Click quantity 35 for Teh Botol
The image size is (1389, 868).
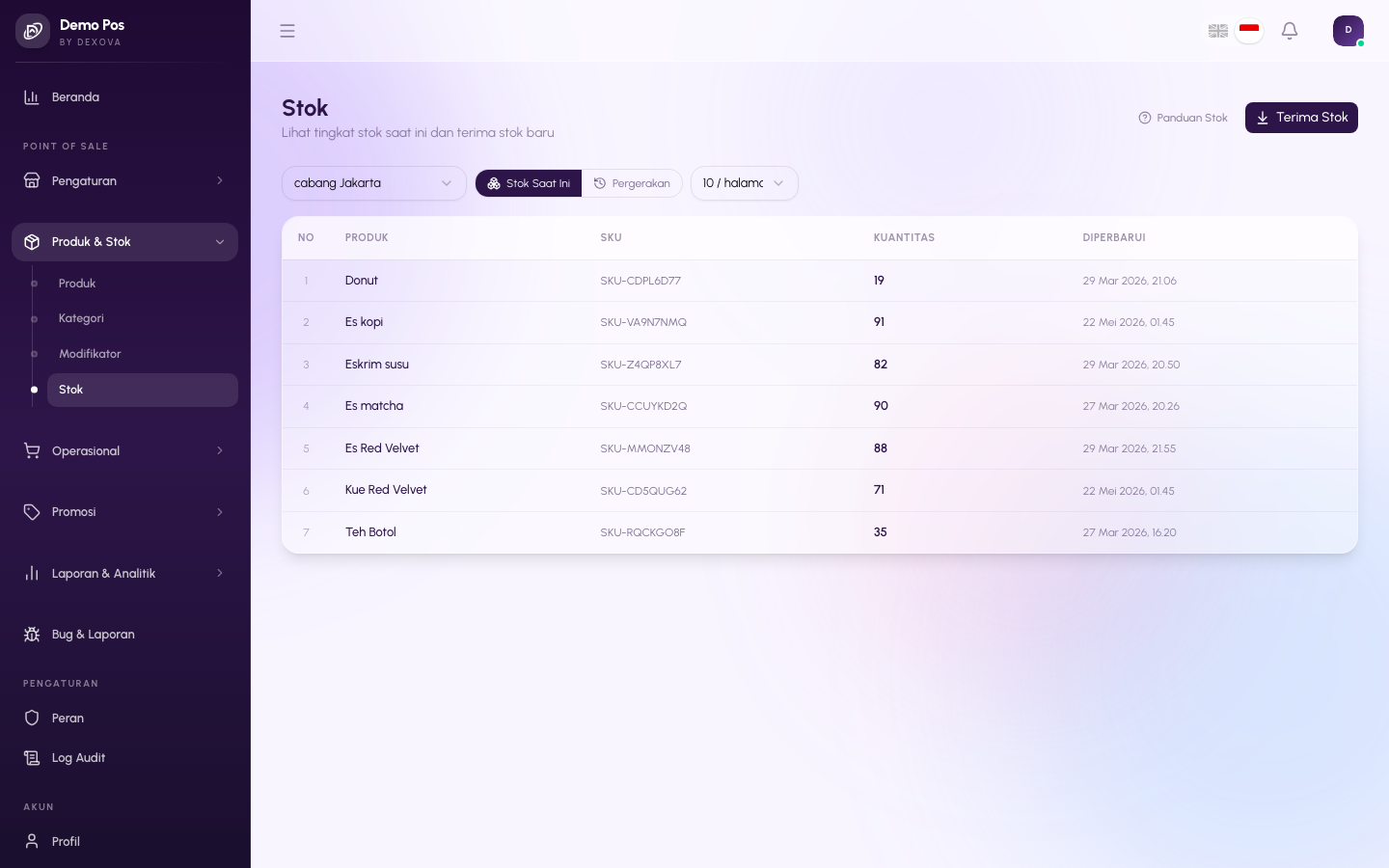881,532
